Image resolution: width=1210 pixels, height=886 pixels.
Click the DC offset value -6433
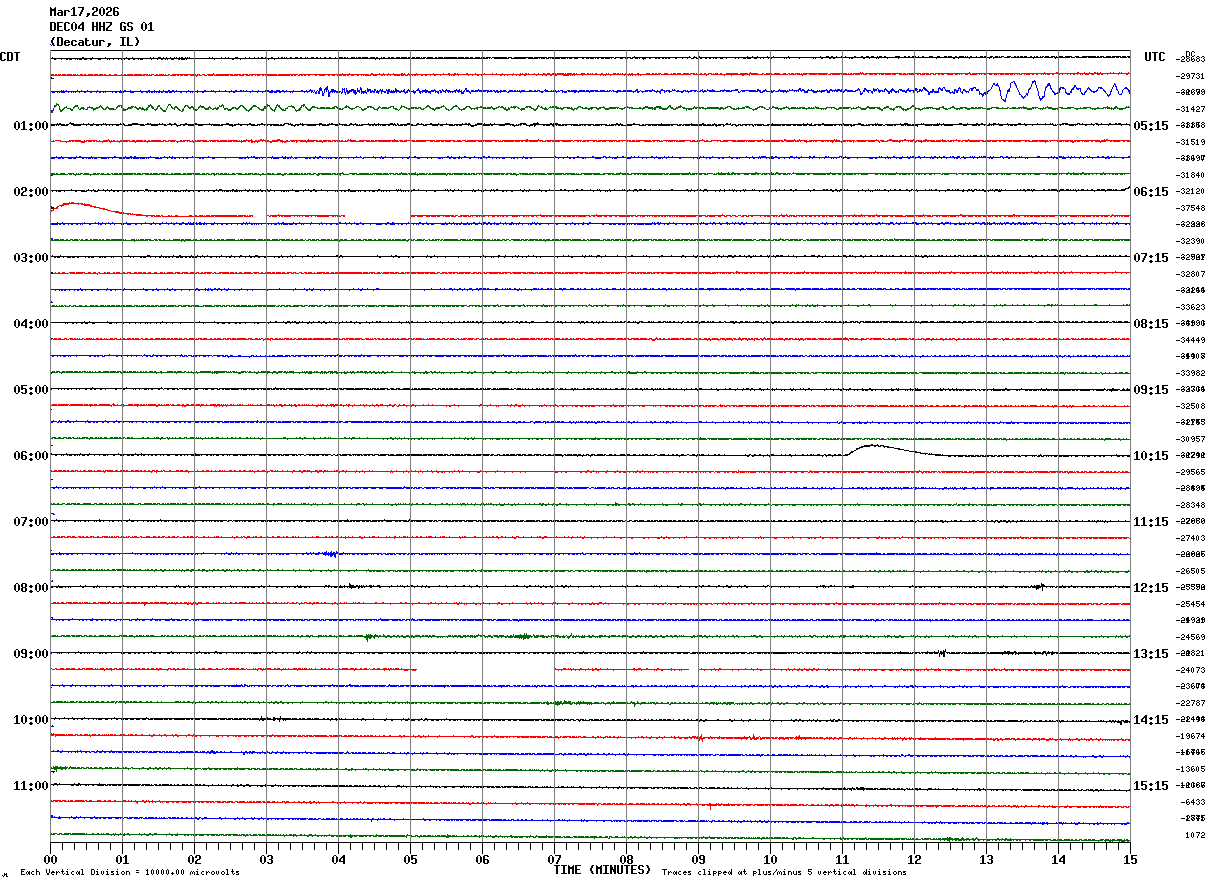(1193, 802)
